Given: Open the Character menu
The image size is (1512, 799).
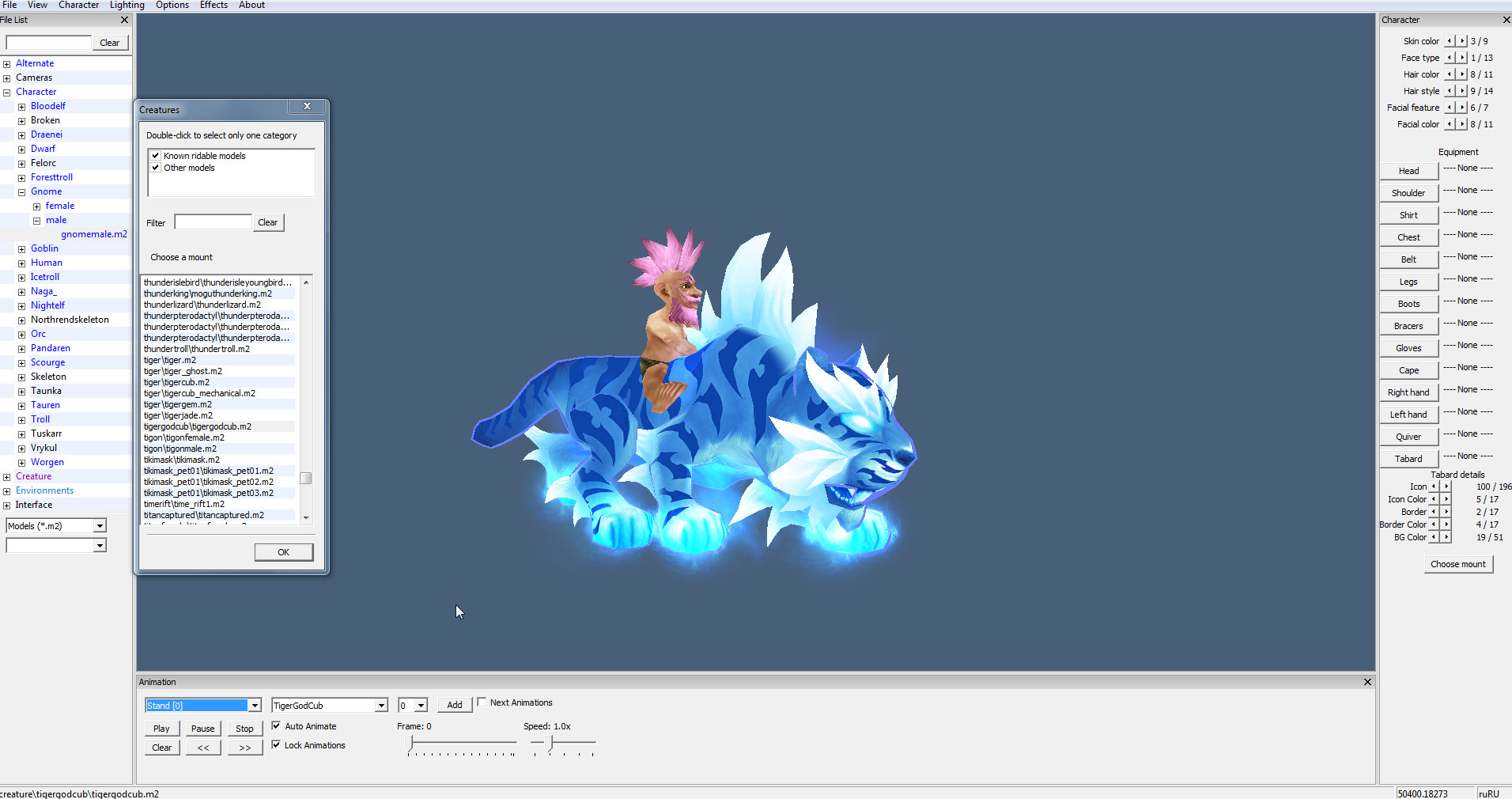Looking at the screenshot, I should pos(79,5).
